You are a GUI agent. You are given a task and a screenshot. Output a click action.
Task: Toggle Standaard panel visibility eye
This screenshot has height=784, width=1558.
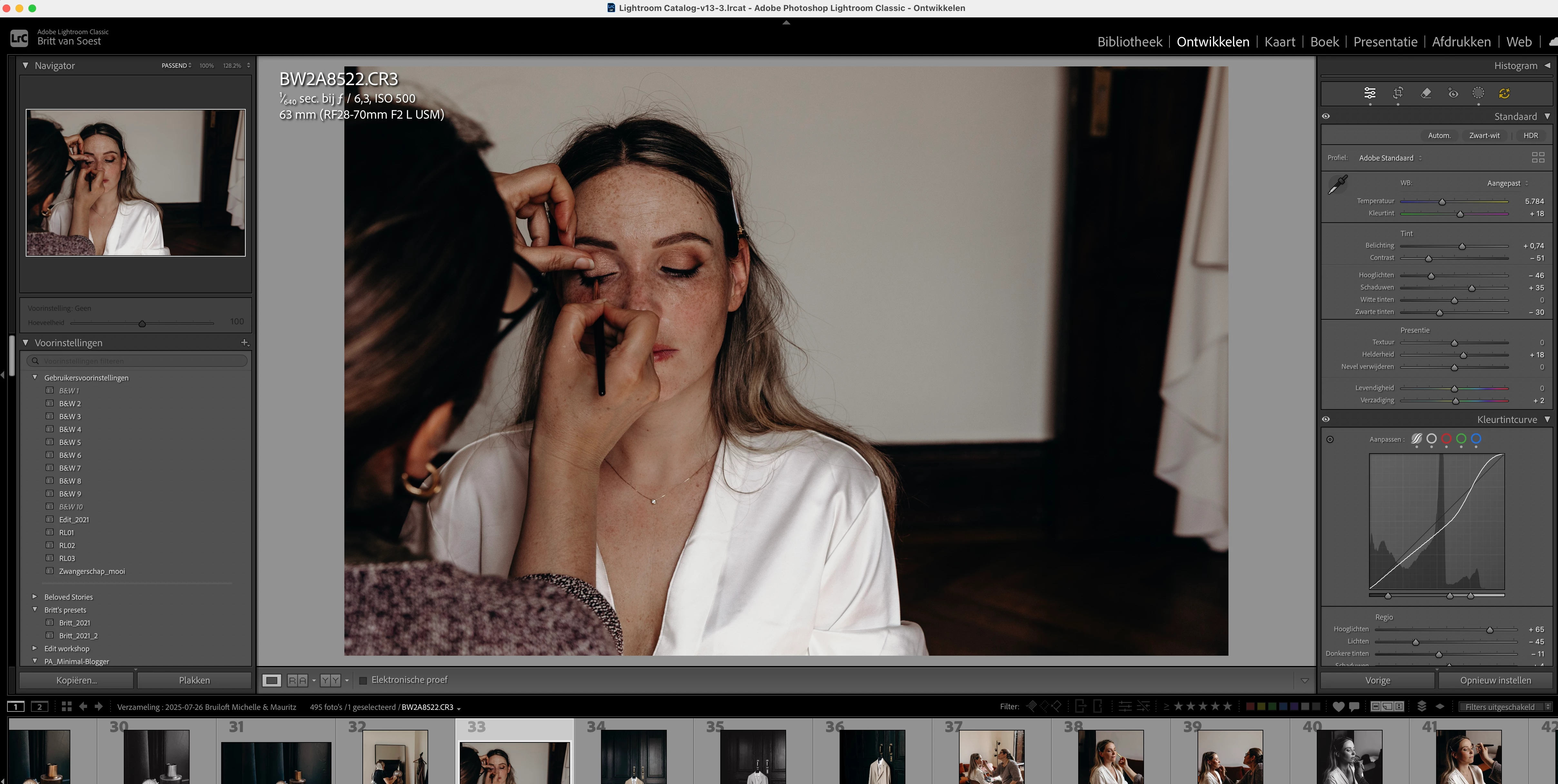pyautogui.click(x=1326, y=116)
